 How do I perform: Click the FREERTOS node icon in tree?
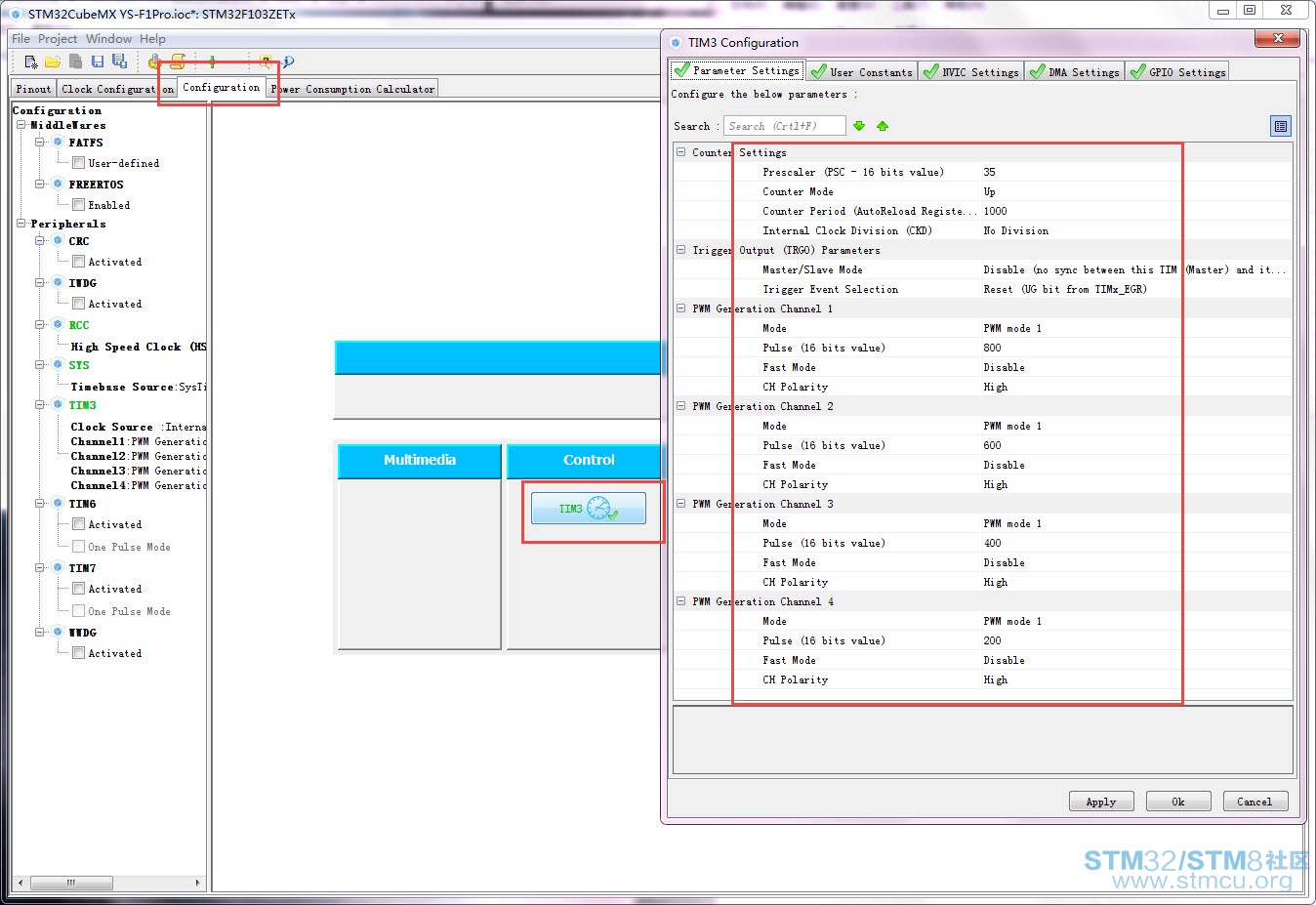click(58, 185)
